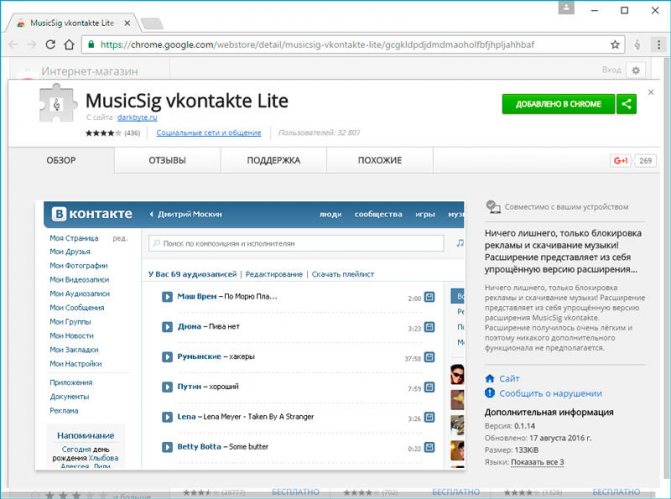The height and width of the screenshot is (499, 671).
Task: Switch to the ОБЗОР tab
Action: [61, 160]
